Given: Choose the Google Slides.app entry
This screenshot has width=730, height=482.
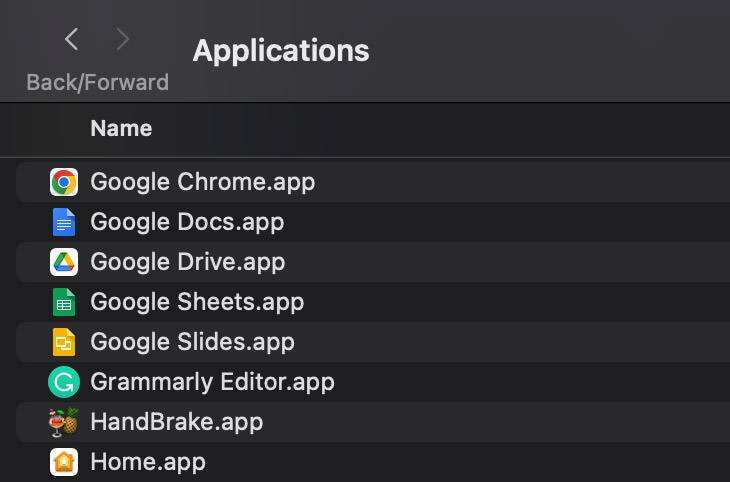Looking at the screenshot, I should click(x=192, y=342).
